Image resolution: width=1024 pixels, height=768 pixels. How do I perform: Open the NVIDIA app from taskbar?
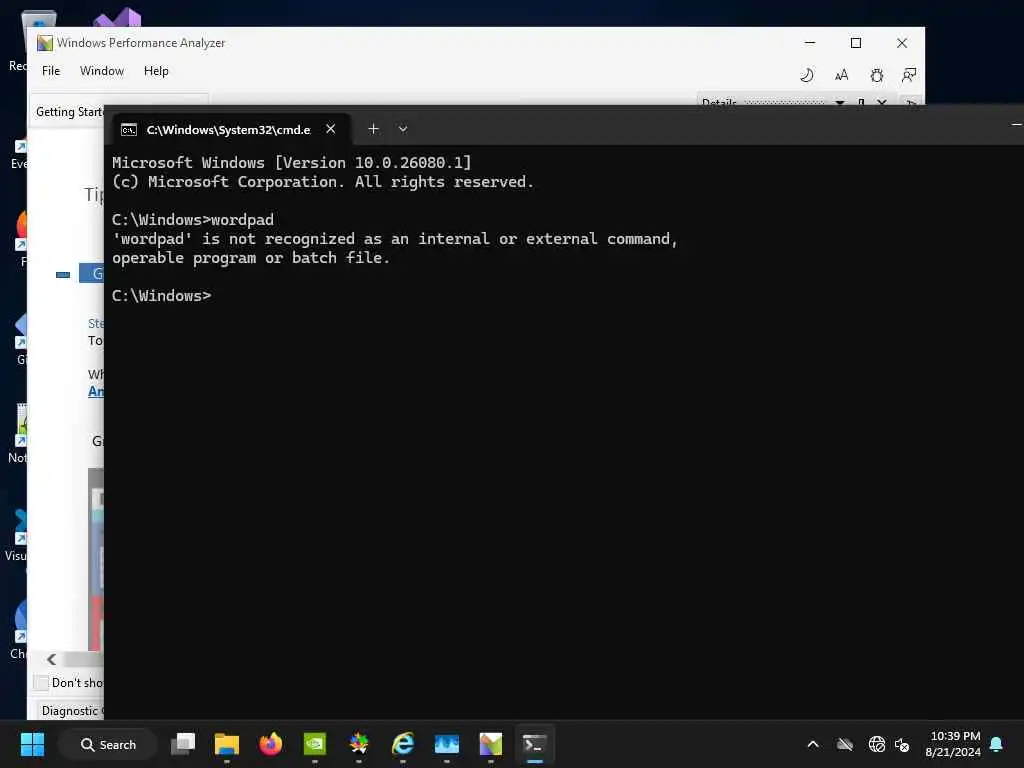315,744
